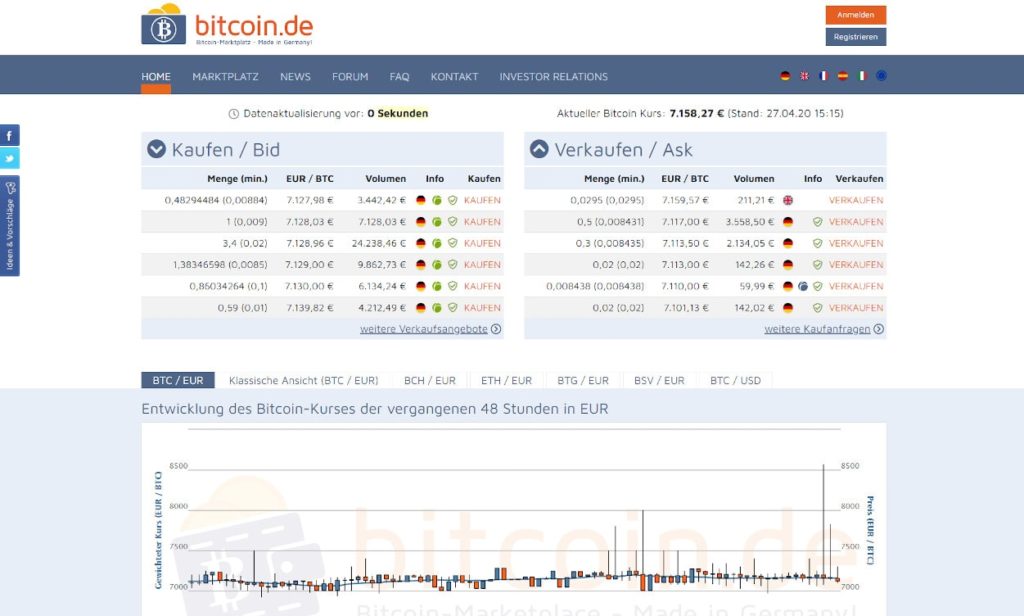Switch site language to Spanish flag
This screenshot has width=1024, height=616.
(x=843, y=76)
